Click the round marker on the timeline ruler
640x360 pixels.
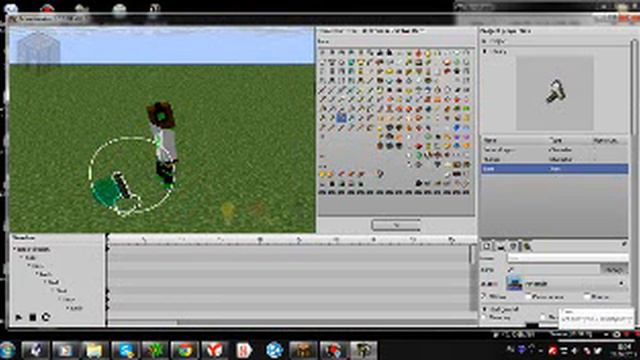[x=260, y=240]
